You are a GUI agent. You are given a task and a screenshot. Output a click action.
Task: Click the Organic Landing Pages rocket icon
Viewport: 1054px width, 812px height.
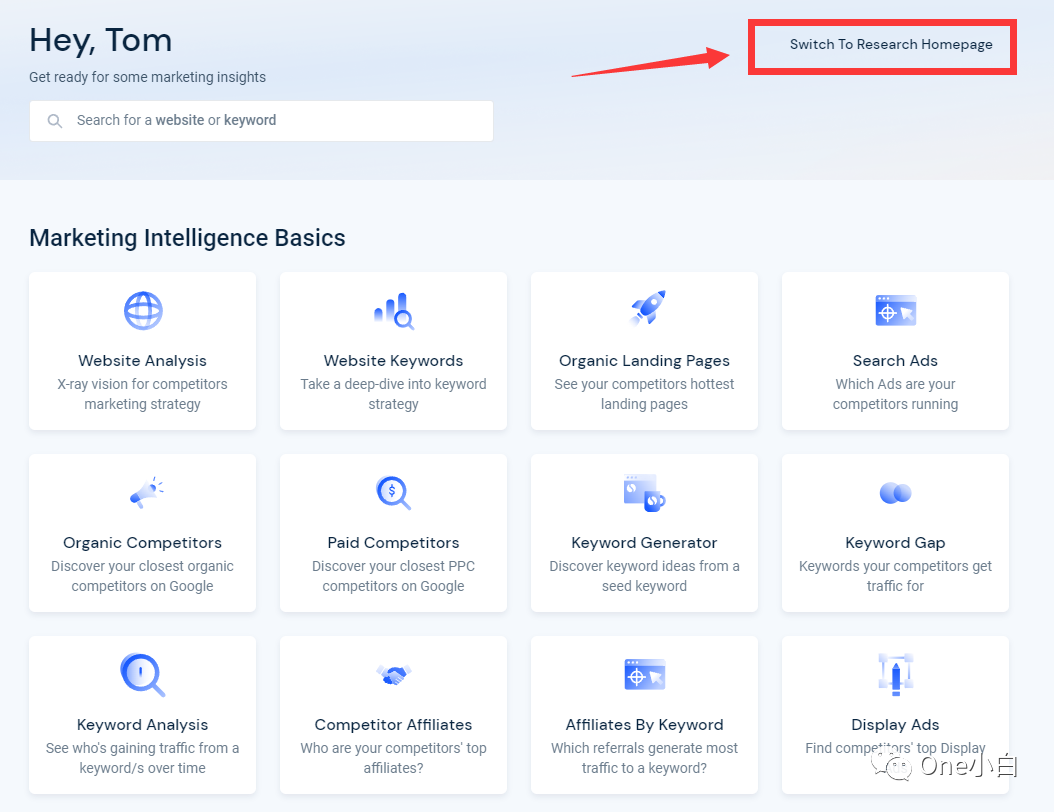645,310
